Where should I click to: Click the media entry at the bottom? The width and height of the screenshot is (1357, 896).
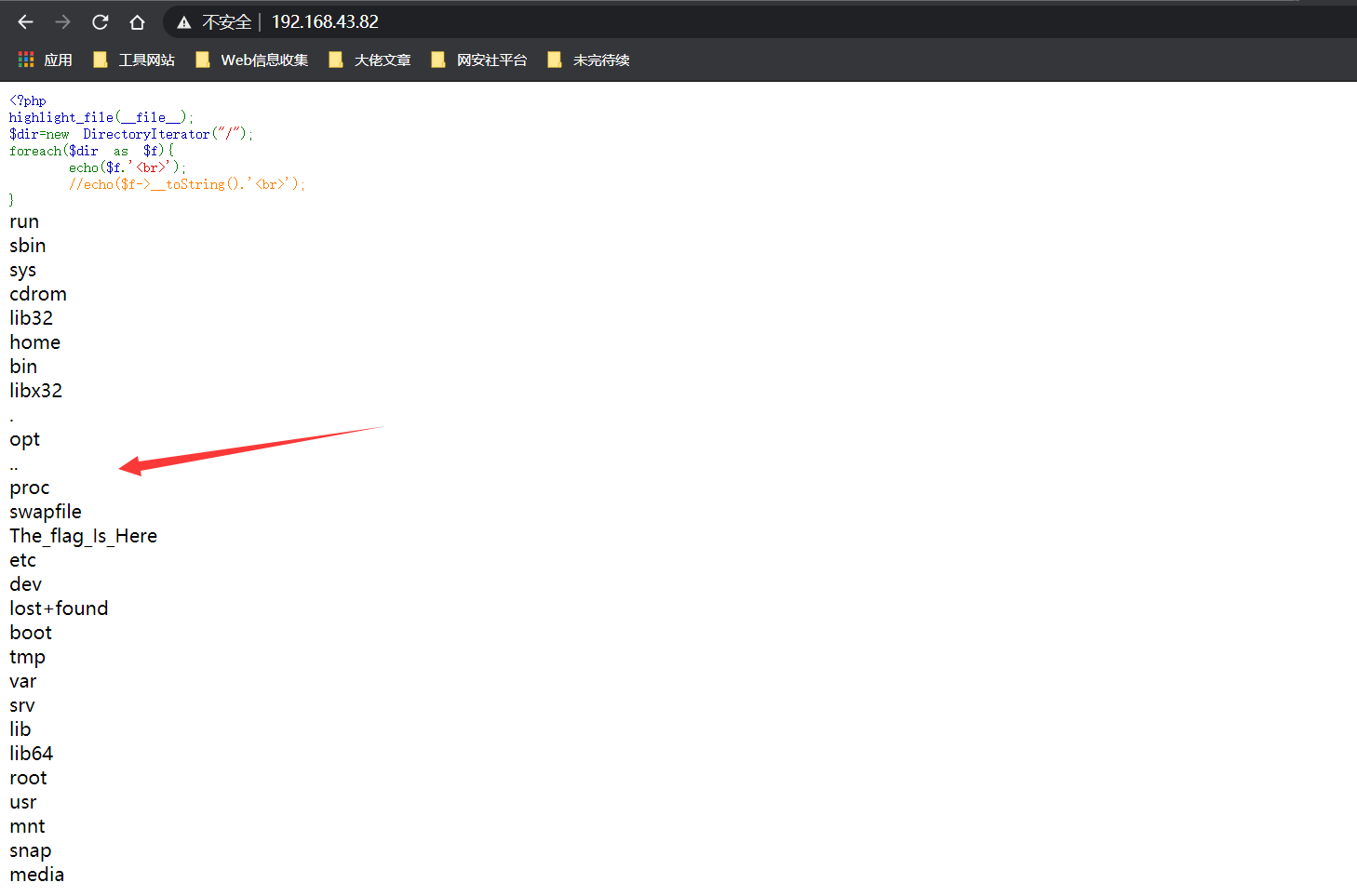[37, 875]
